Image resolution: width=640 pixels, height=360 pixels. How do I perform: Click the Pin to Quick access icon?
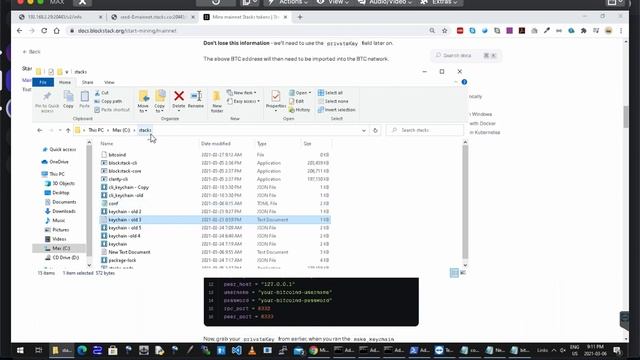click(47, 97)
